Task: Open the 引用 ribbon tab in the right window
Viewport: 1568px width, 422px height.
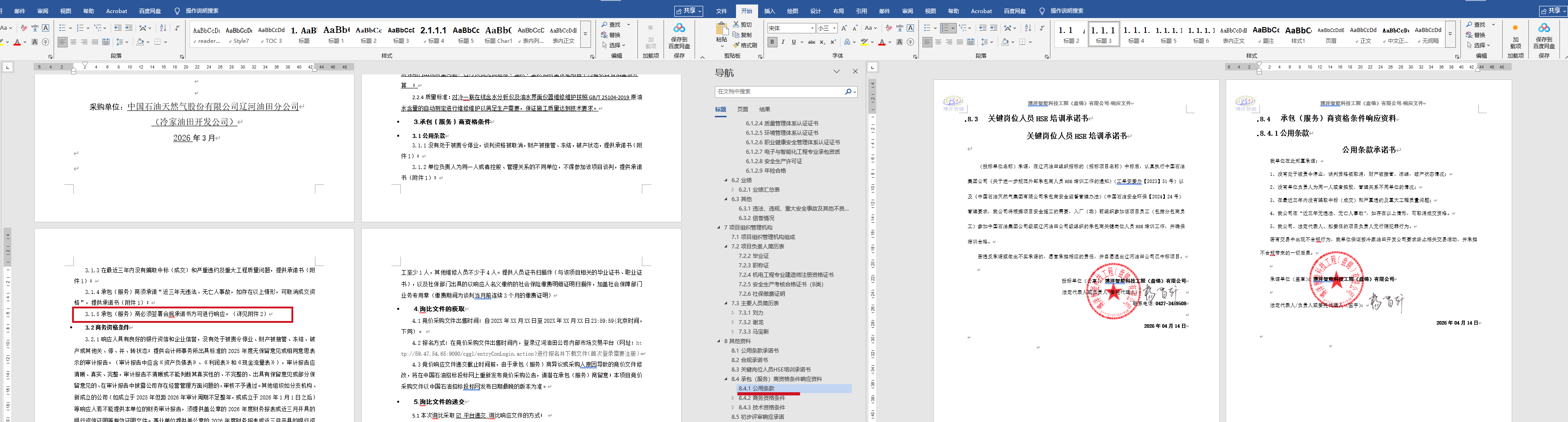Action: coord(861,11)
